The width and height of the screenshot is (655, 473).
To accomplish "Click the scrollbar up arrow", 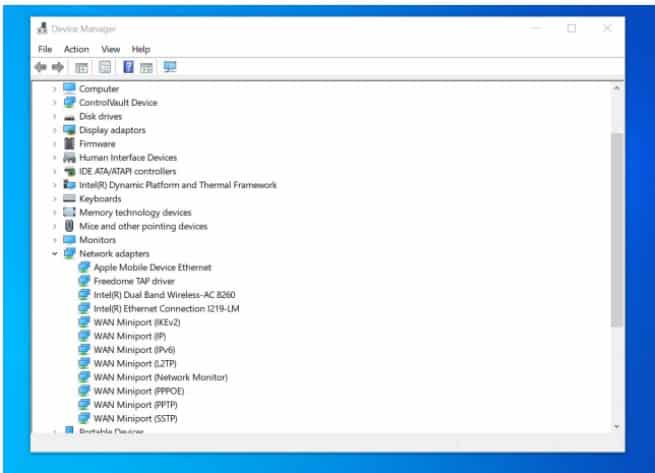I will 617,88.
